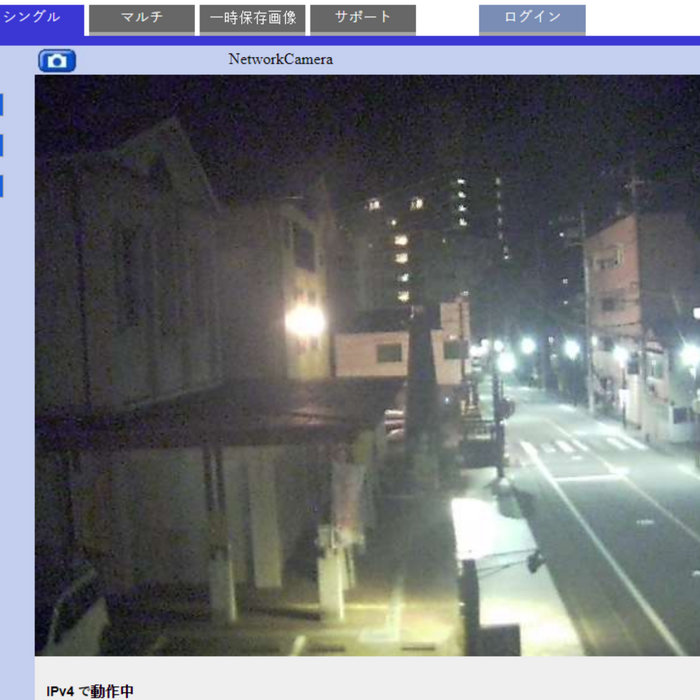Viewport: 700px width, 700px height.
Task: Click the middle blue sidebar button
Action: [1, 146]
